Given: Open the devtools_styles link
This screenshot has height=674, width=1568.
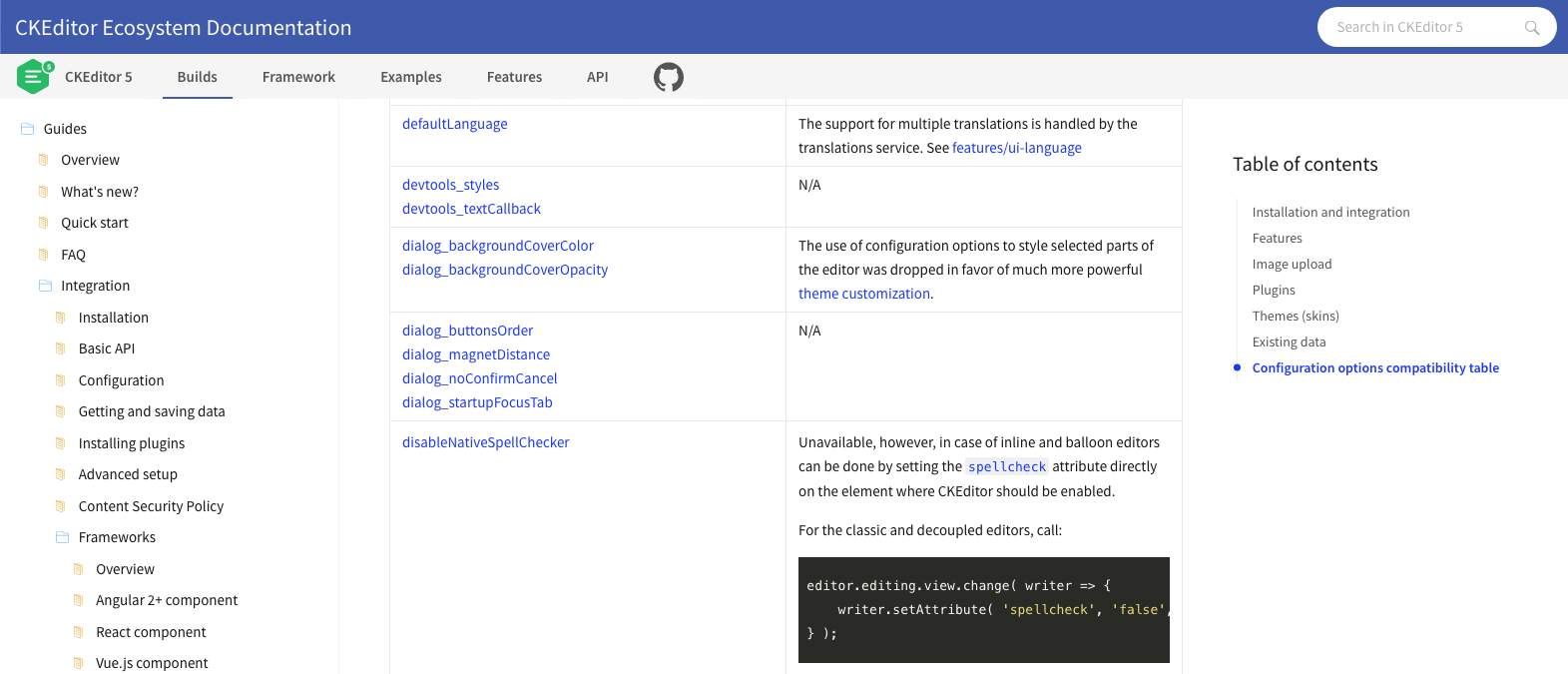Looking at the screenshot, I should click(x=450, y=185).
